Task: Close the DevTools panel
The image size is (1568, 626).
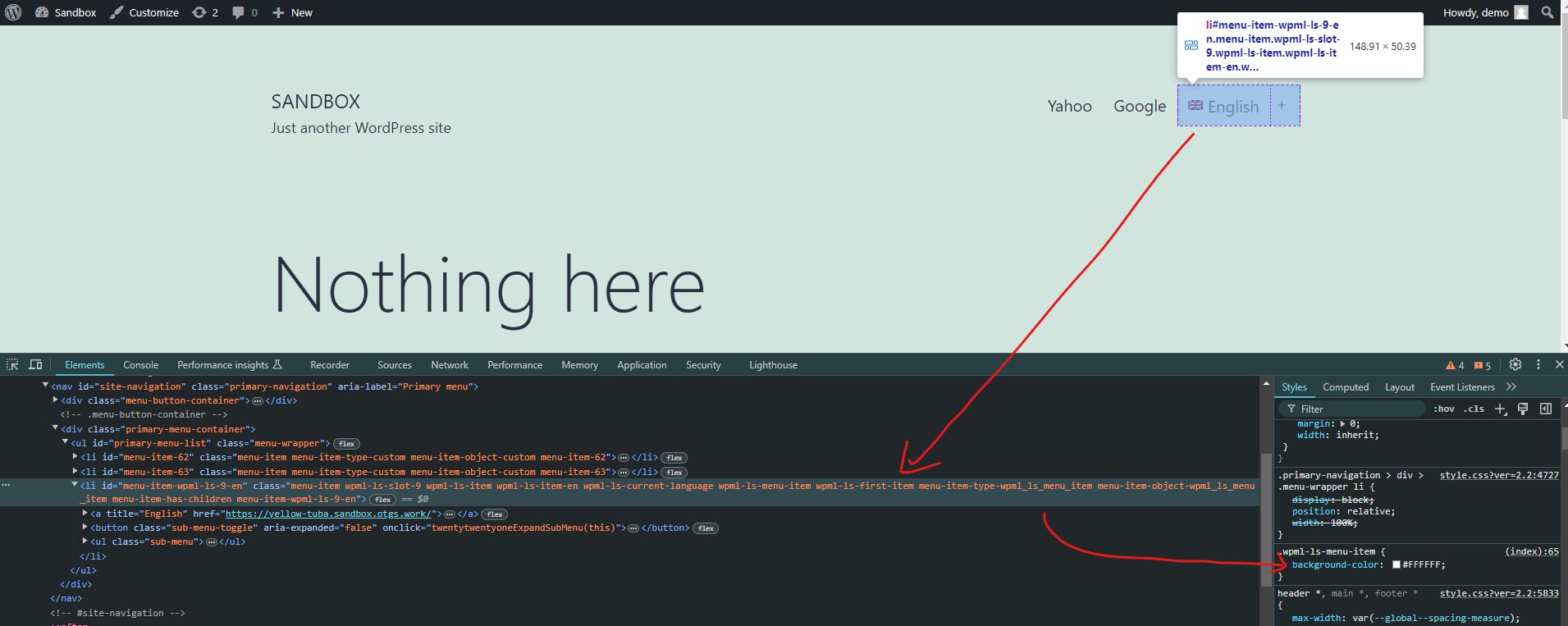Action: [x=1560, y=364]
